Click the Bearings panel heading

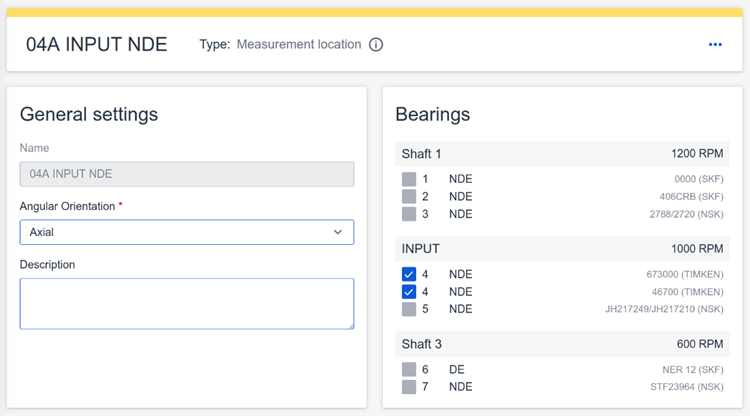click(433, 114)
